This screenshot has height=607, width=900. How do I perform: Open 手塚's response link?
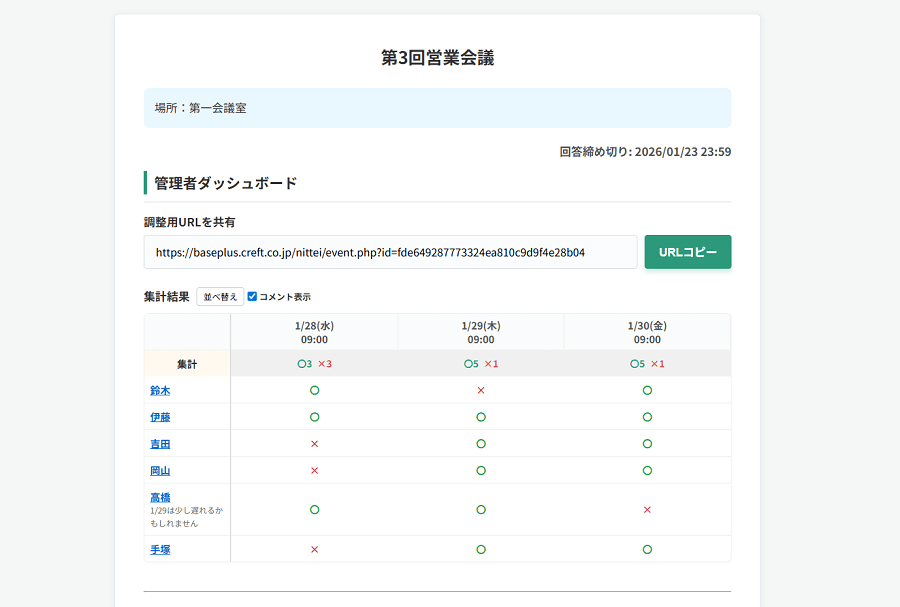pyautogui.click(x=160, y=549)
